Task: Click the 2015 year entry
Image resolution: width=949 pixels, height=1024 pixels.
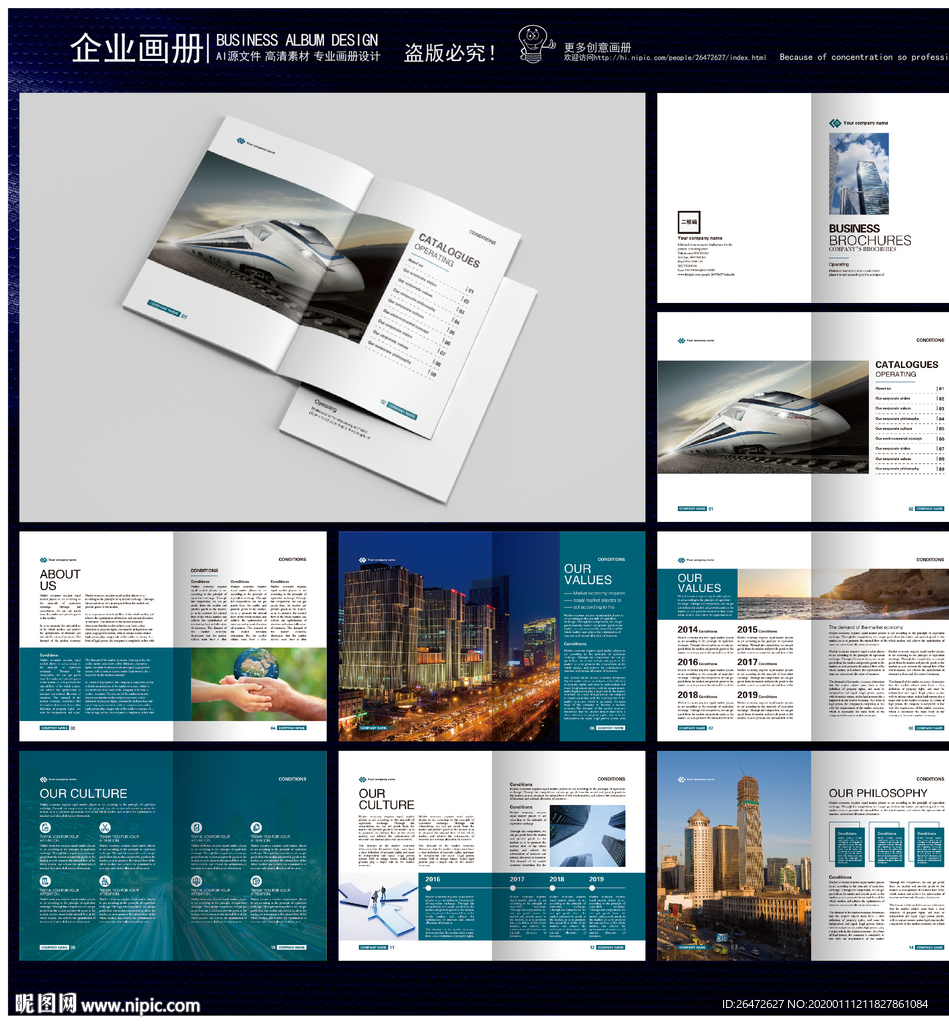Action: (757, 630)
